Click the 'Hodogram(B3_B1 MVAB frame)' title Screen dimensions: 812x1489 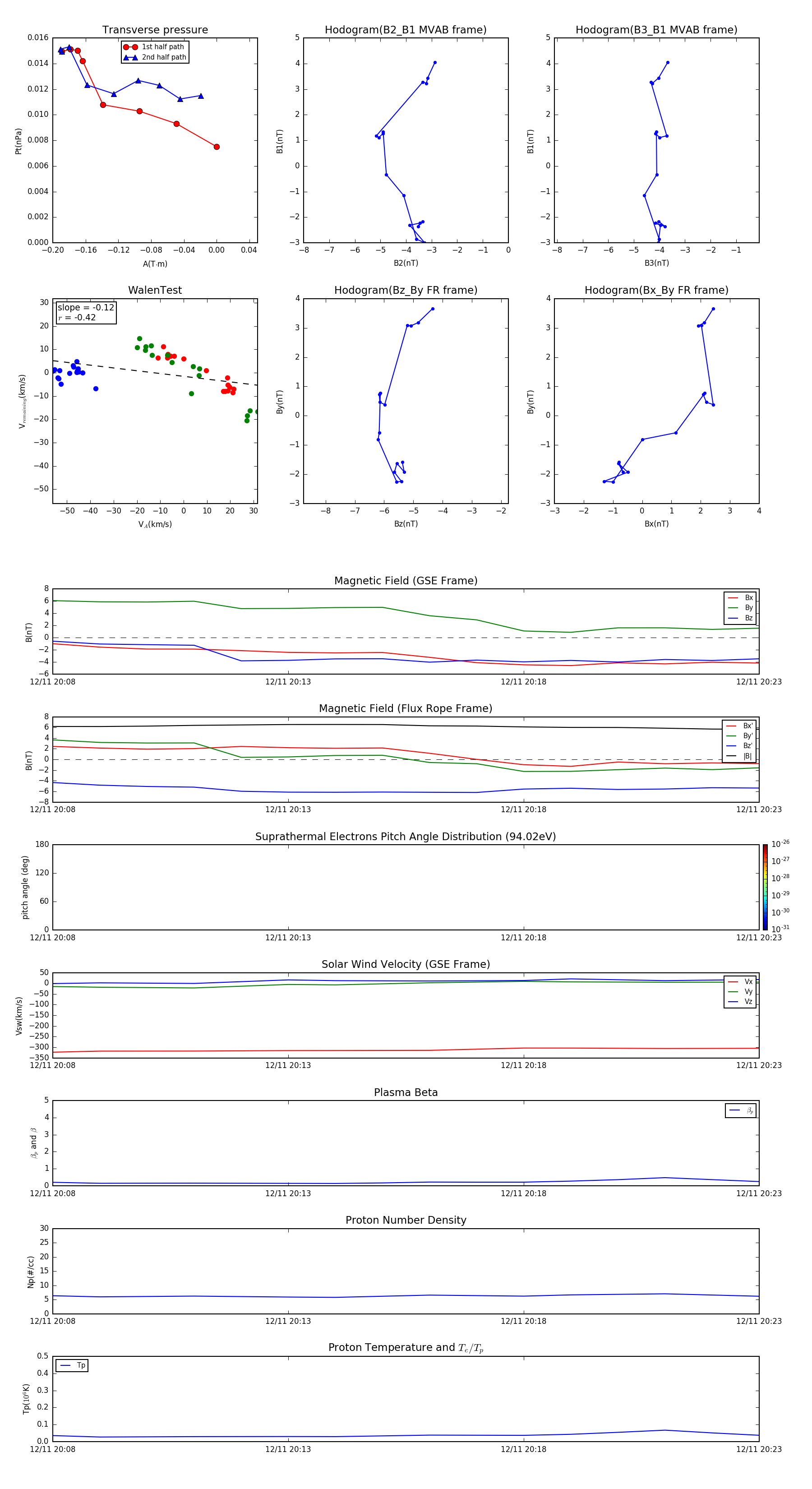point(656,29)
